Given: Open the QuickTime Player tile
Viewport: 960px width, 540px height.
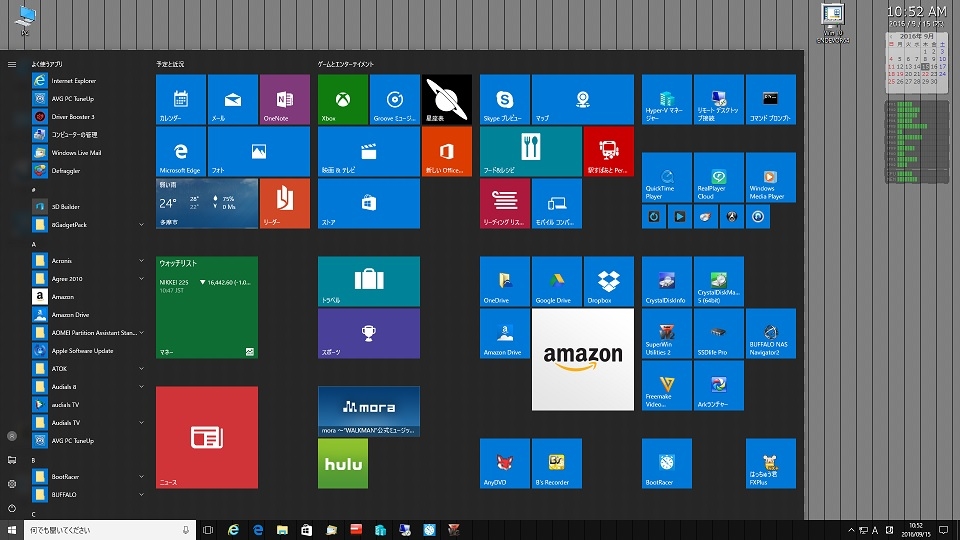Looking at the screenshot, I should pyautogui.click(x=667, y=178).
